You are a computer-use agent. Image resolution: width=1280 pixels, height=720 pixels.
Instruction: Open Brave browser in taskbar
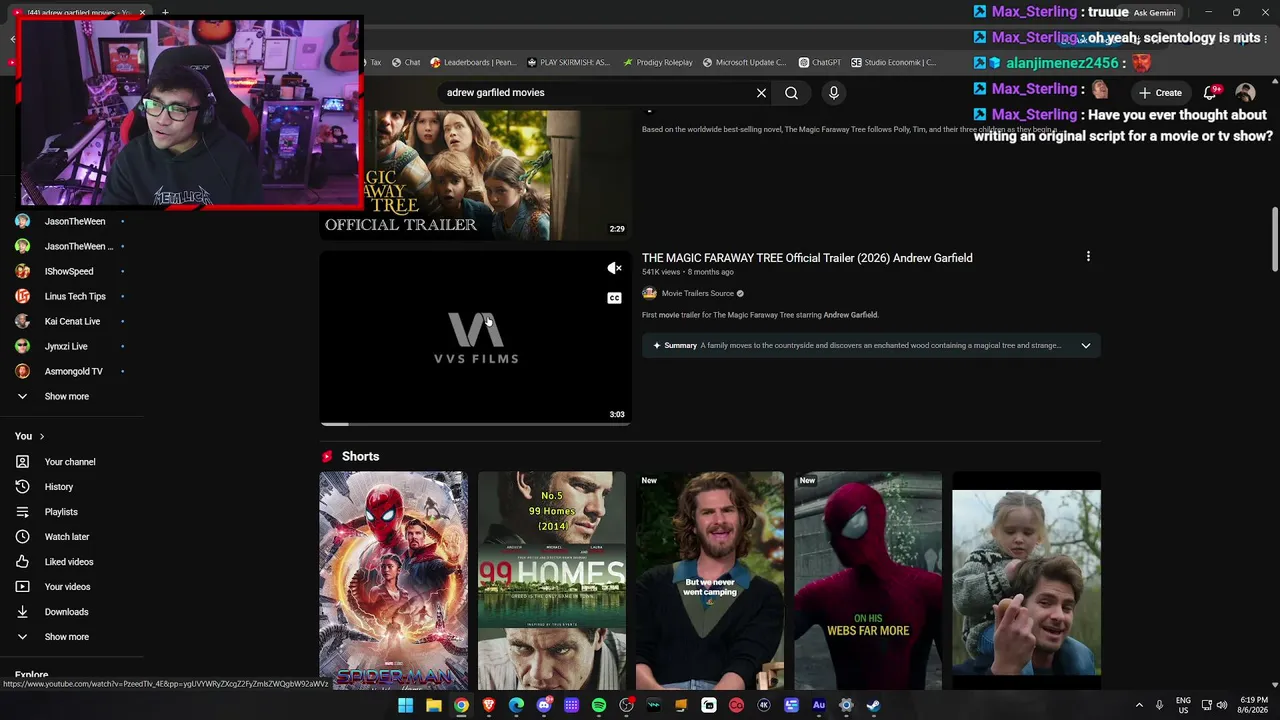pyautogui.click(x=489, y=705)
